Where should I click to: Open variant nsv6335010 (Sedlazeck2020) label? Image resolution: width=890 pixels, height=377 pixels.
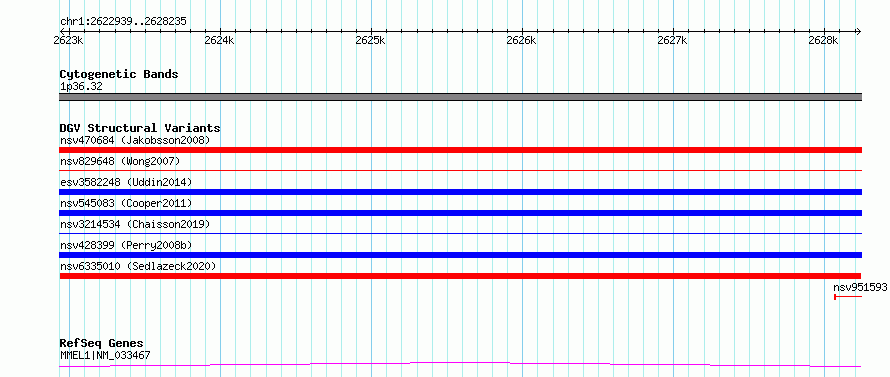click(x=138, y=266)
